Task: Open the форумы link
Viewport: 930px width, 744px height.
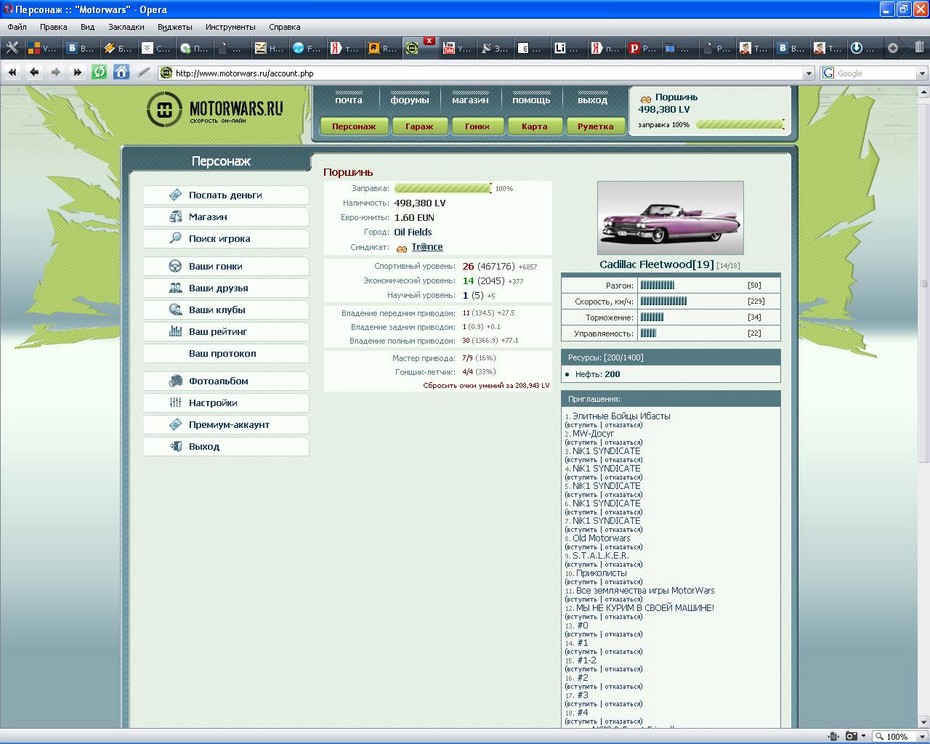Action: [409, 100]
